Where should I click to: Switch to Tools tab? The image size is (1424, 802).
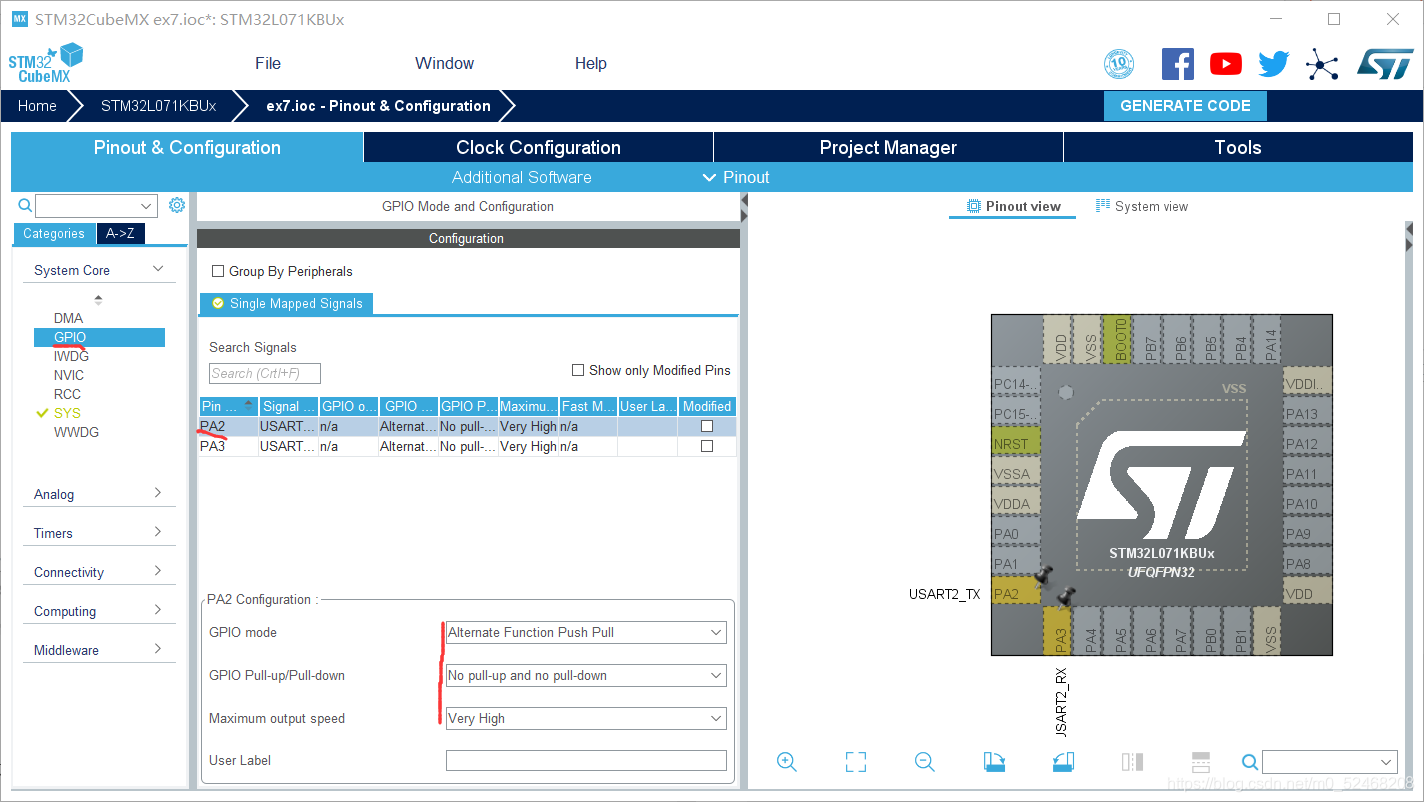point(1238,147)
